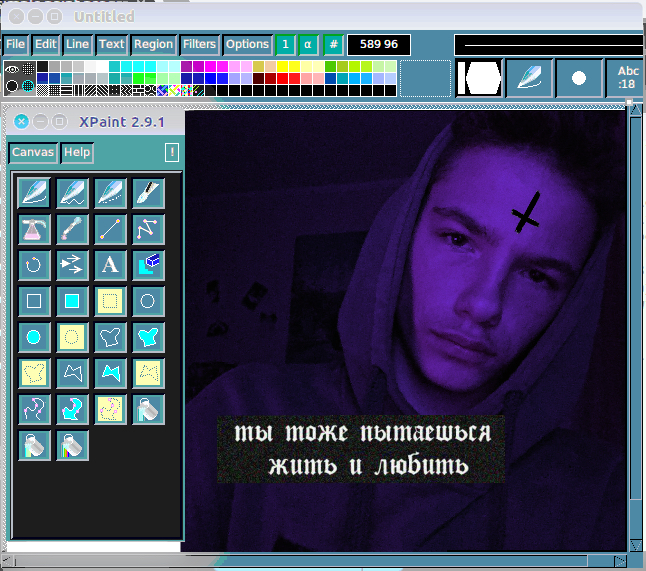Click the vertical scrollbar up arrow
Viewport: 646px width, 571px height.
point(636,110)
